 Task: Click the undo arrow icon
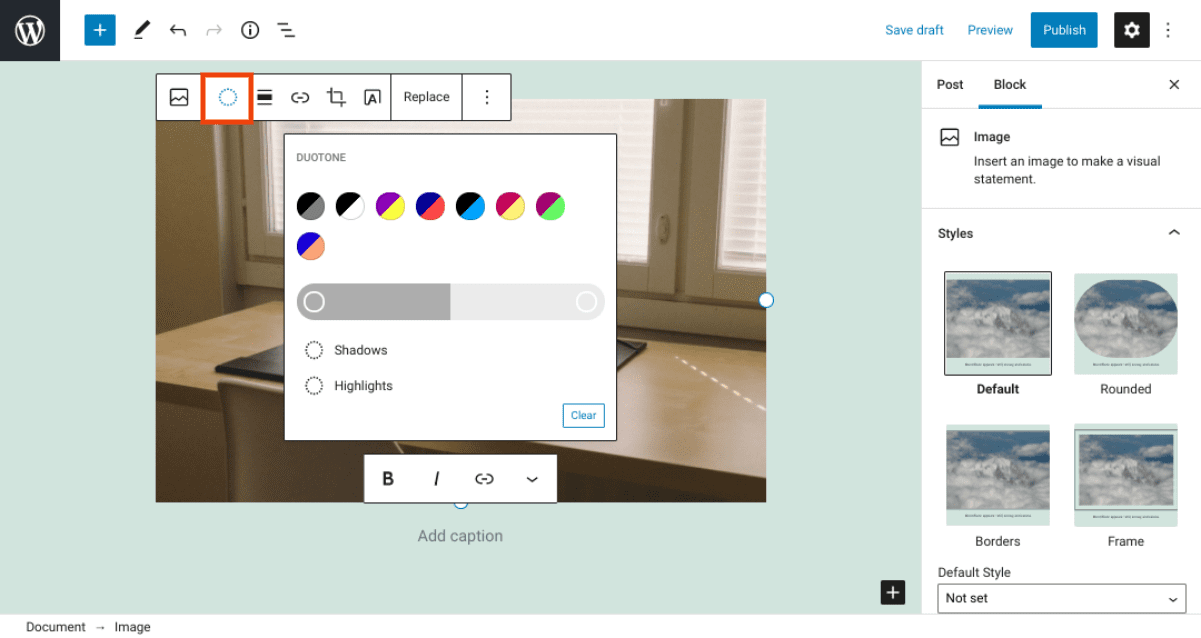tap(178, 30)
